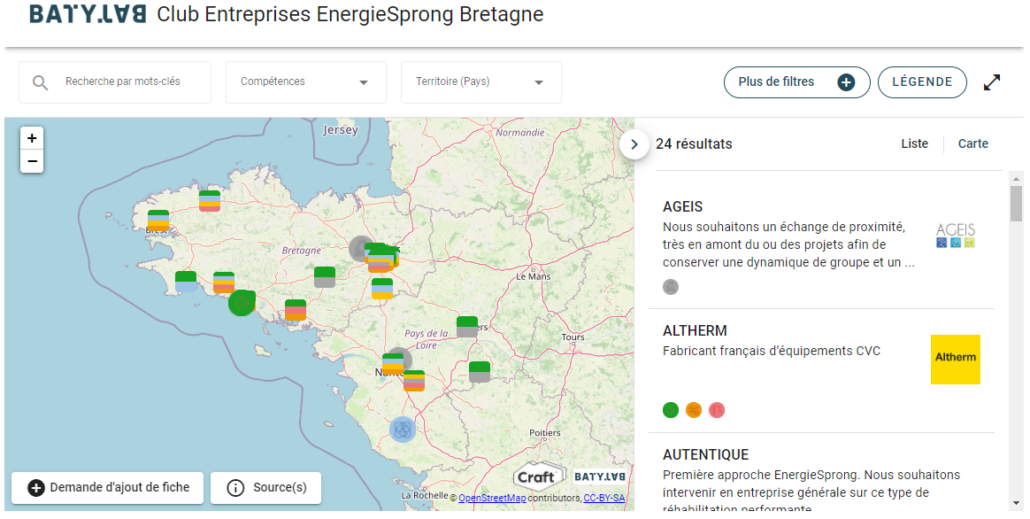Open the CC-BY-SA license link

tap(604, 498)
